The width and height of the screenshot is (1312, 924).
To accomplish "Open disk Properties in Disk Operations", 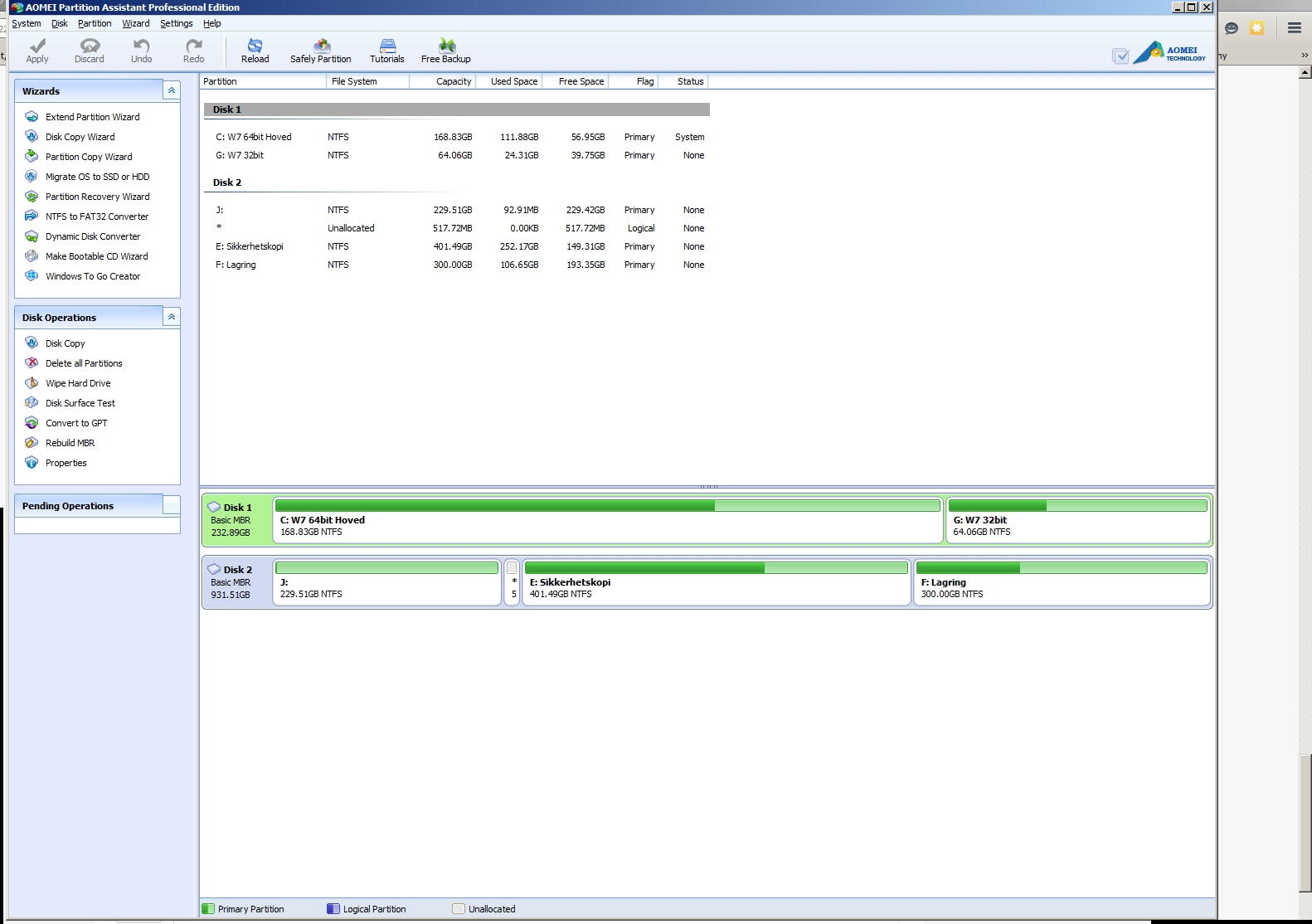I will [66, 463].
